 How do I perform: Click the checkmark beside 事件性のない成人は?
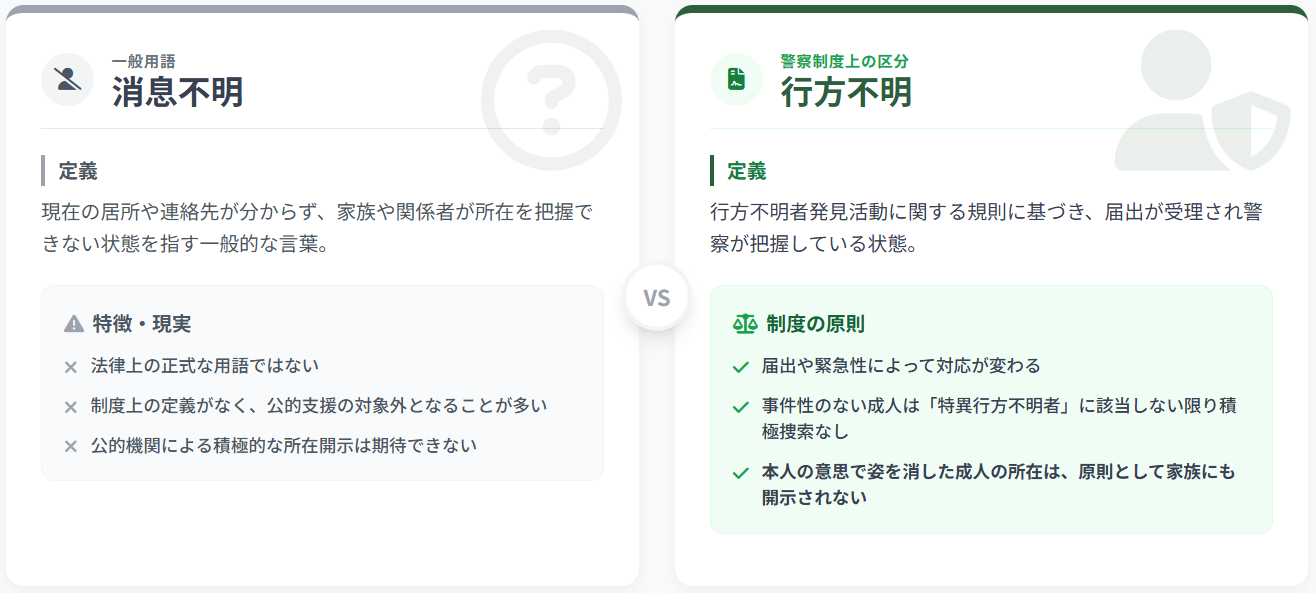(741, 407)
